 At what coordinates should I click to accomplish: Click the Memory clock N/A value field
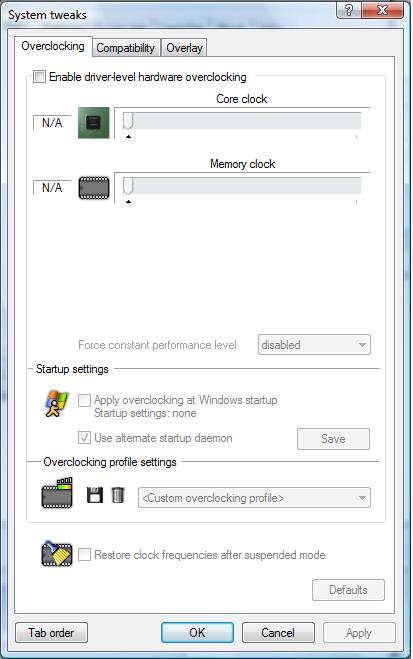[x=52, y=188]
